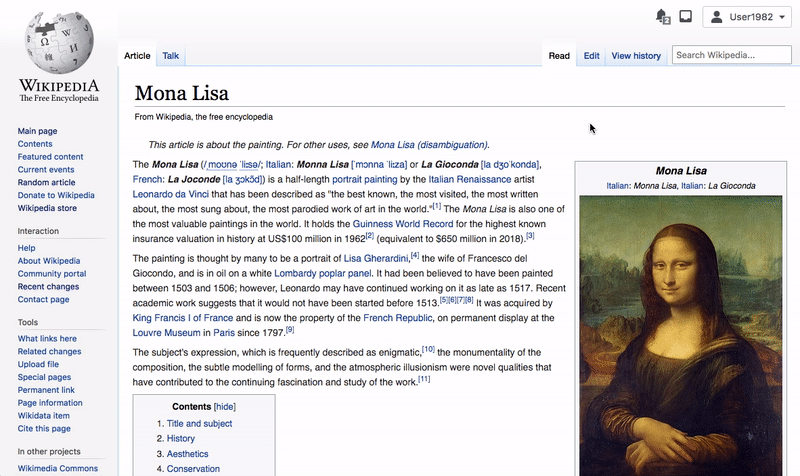Open the Mona Lisa (disambiguation) link
The width and height of the screenshot is (800, 476).
pos(429,144)
